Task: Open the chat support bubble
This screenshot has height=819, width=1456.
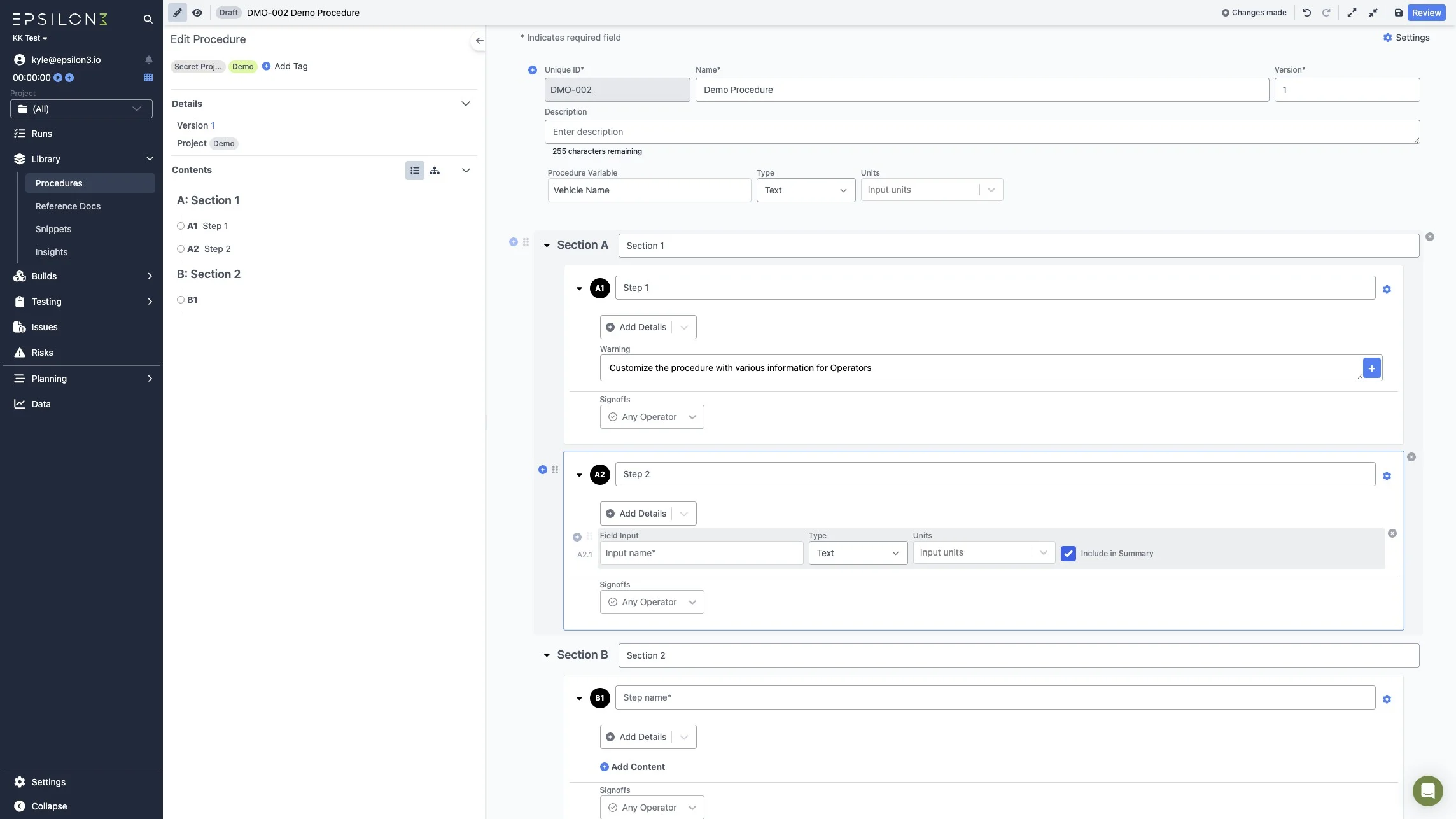Action: [x=1427, y=791]
